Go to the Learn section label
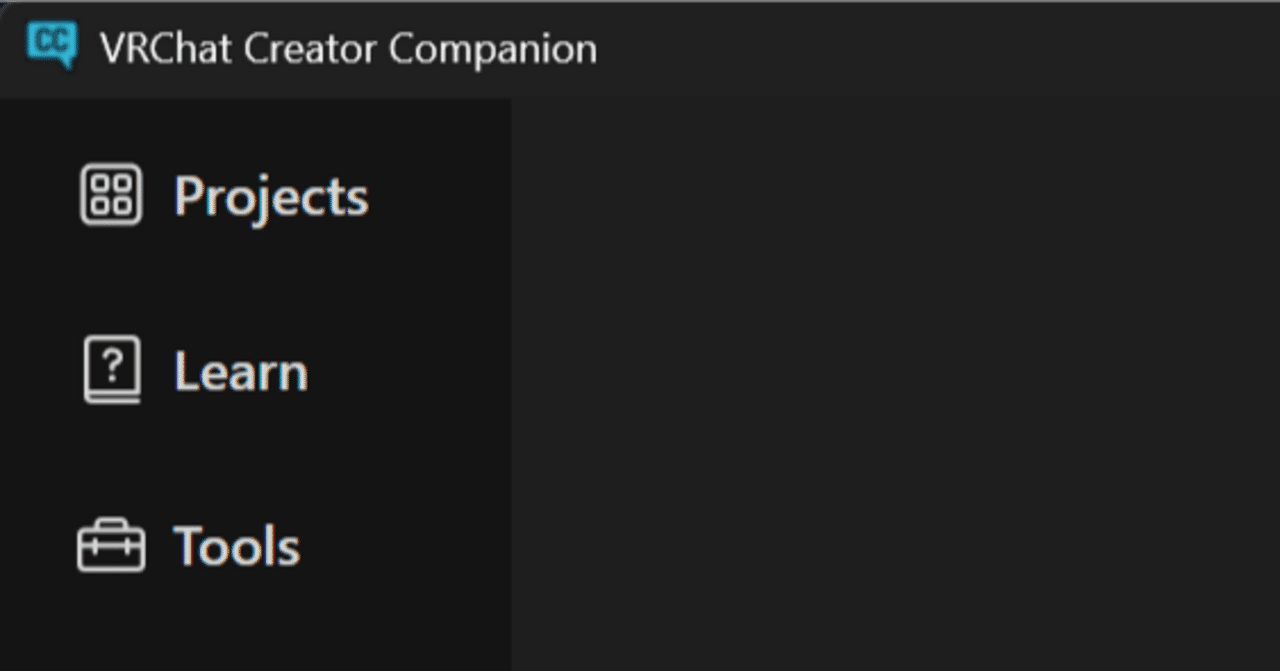The width and height of the screenshot is (1280, 671). pos(241,372)
